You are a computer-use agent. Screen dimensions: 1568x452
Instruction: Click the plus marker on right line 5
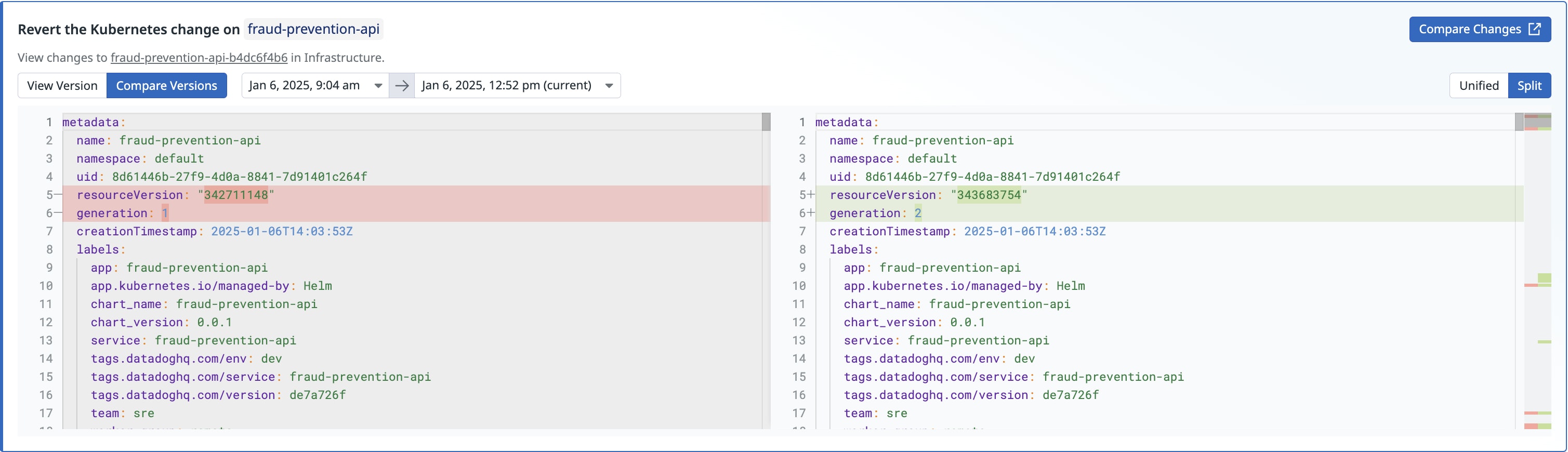tap(811, 195)
